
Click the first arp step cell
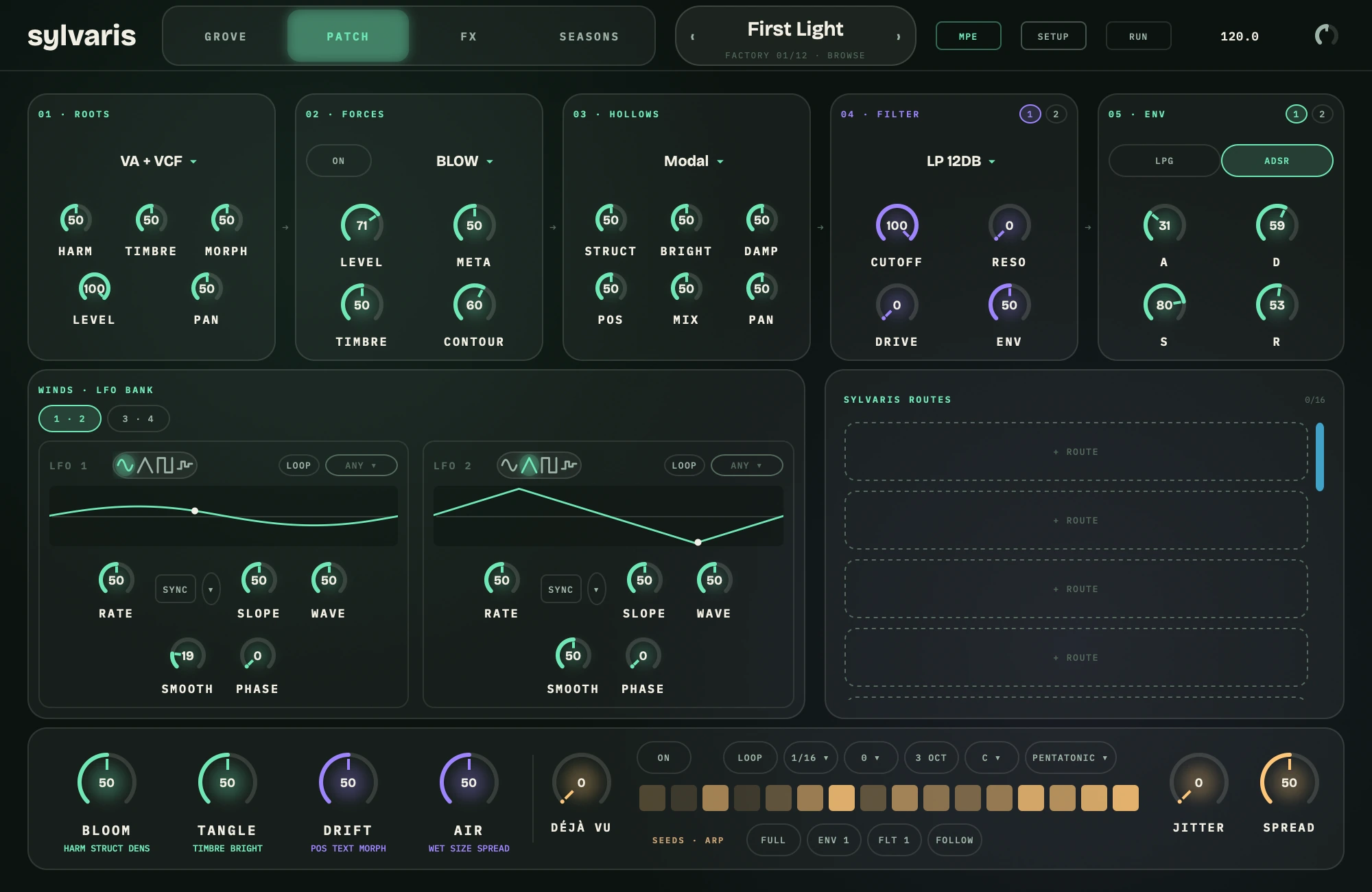652,798
